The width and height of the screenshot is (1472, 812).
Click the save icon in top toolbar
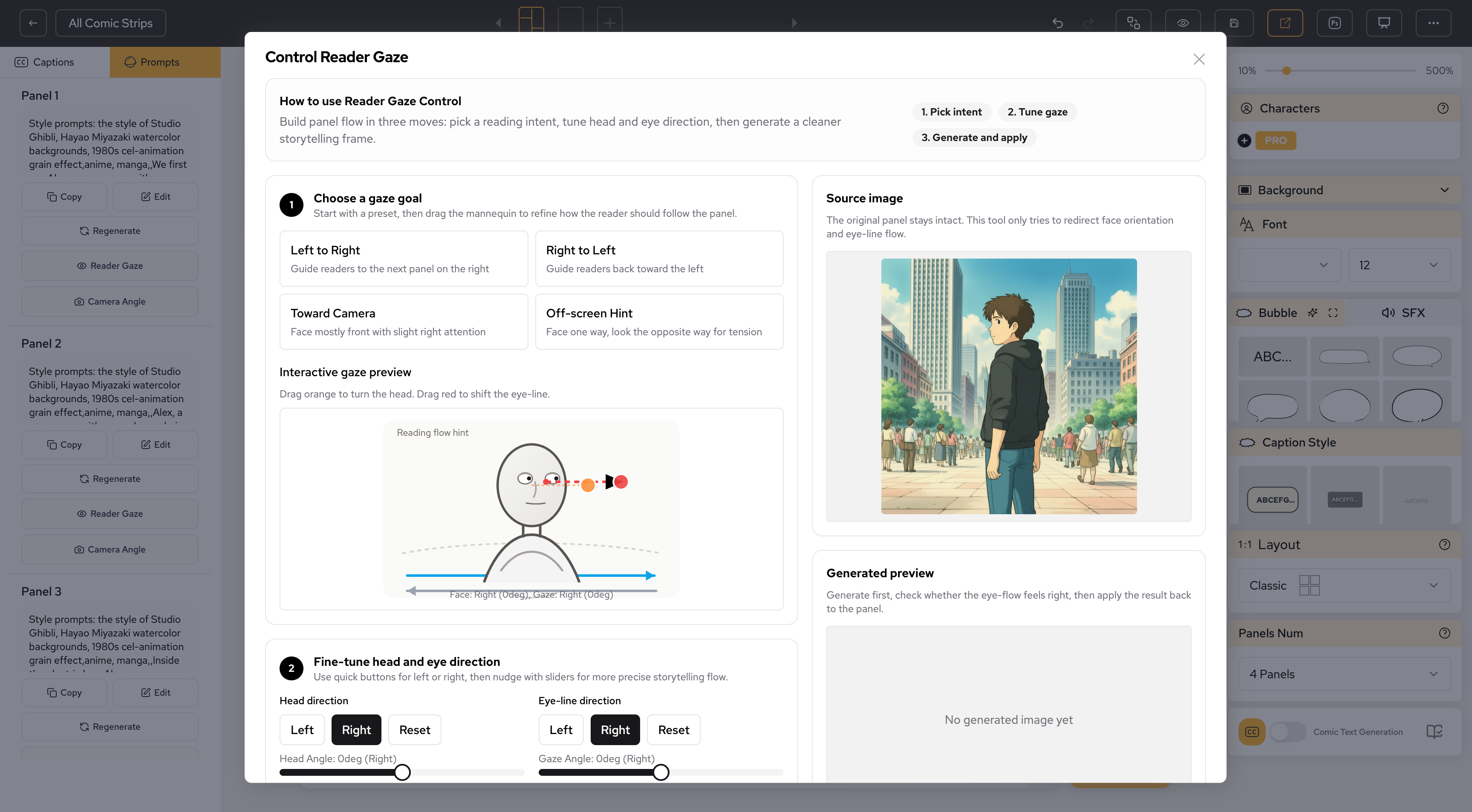pyautogui.click(x=1234, y=23)
